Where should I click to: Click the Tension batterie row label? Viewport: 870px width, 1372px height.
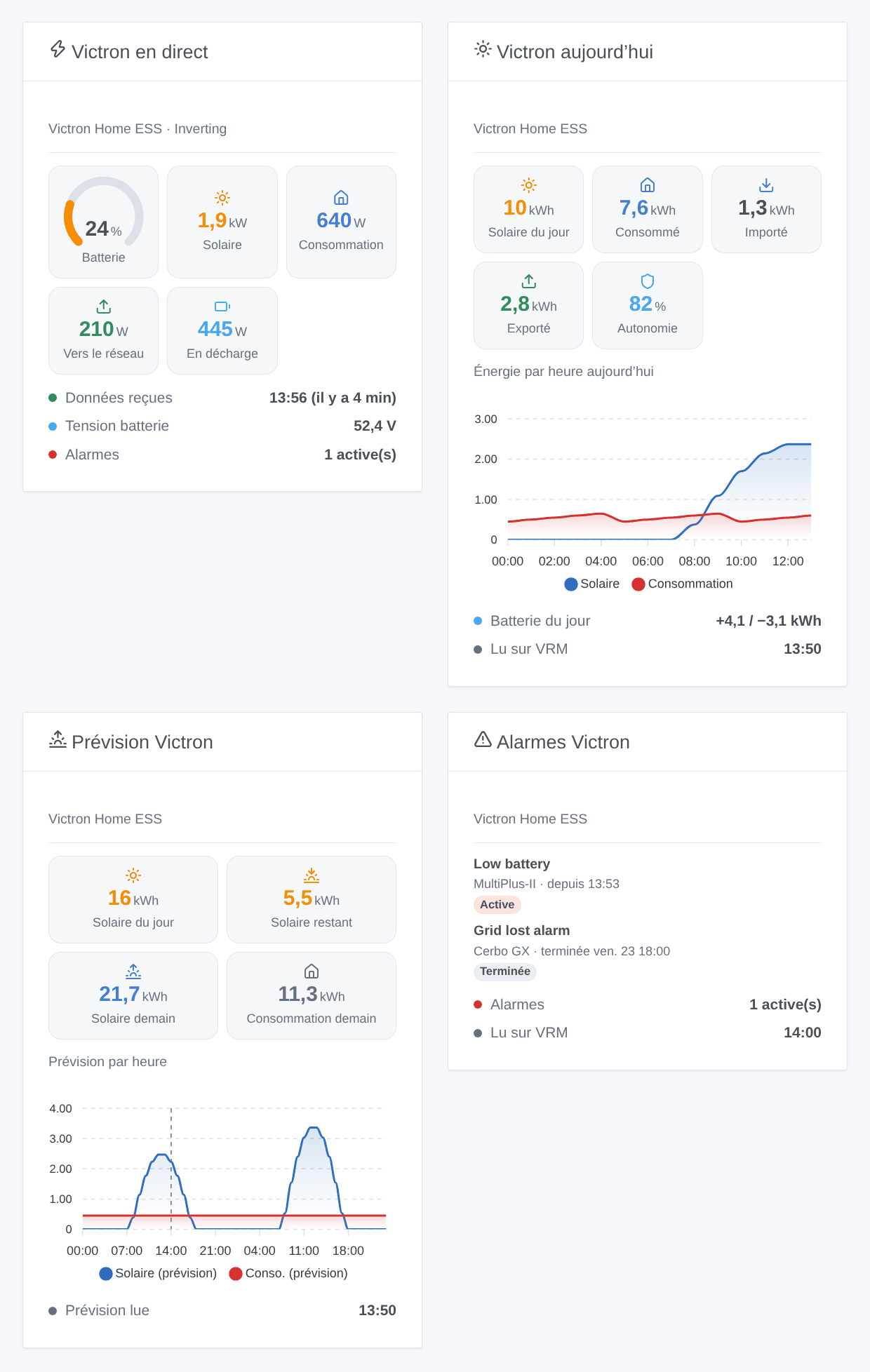pyautogui.click(x=117, y=426)
